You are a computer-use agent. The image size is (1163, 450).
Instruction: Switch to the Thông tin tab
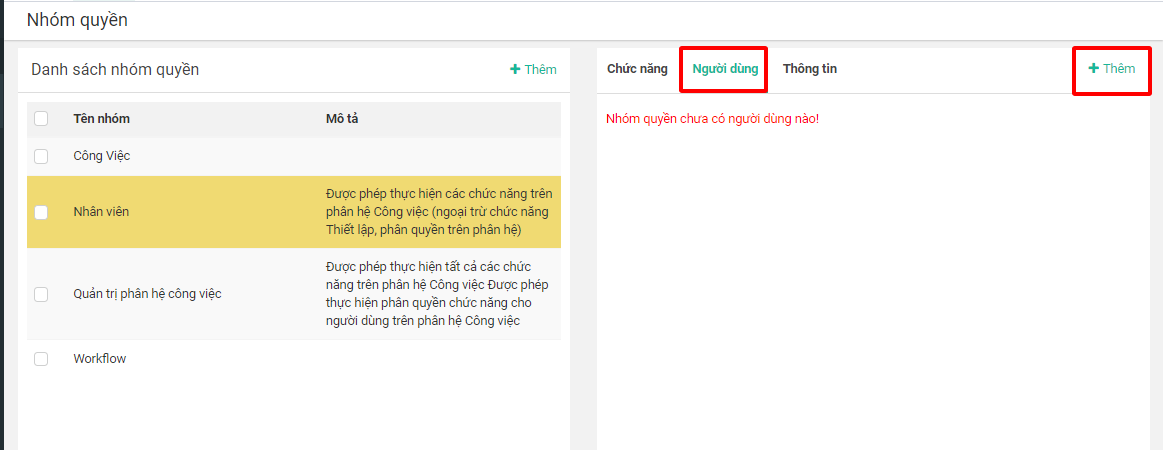pos(810,69)
